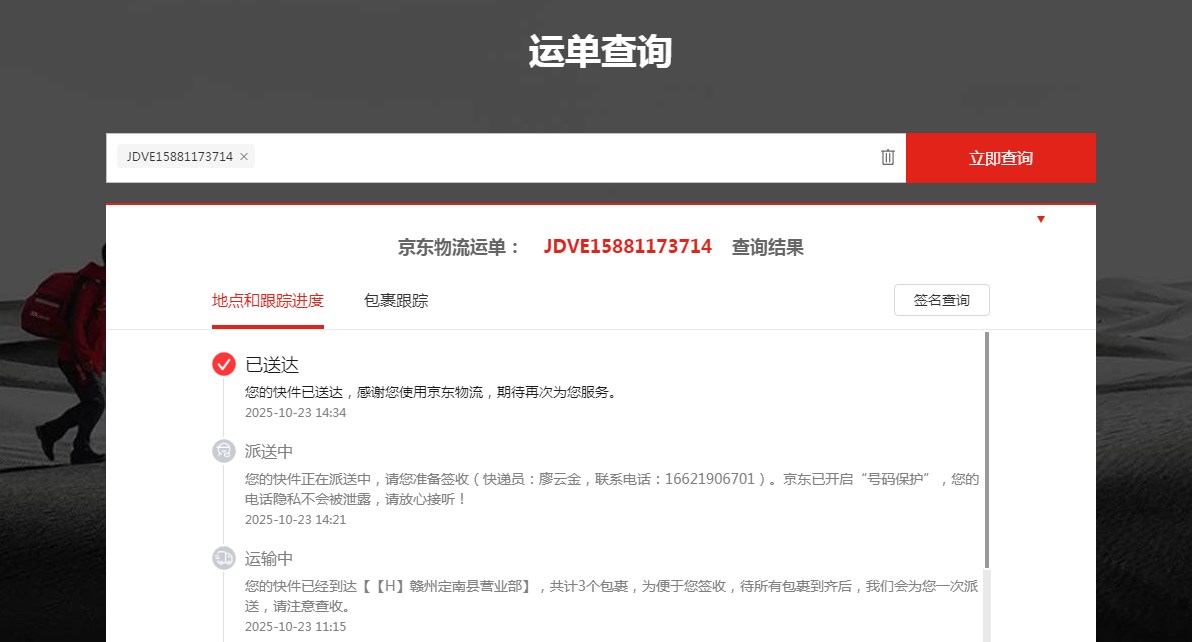Select the JDVE15881173714 chip in the search box
This screenshot has height=642, width=1192.
pyautogui.click(x=179, y=157)
